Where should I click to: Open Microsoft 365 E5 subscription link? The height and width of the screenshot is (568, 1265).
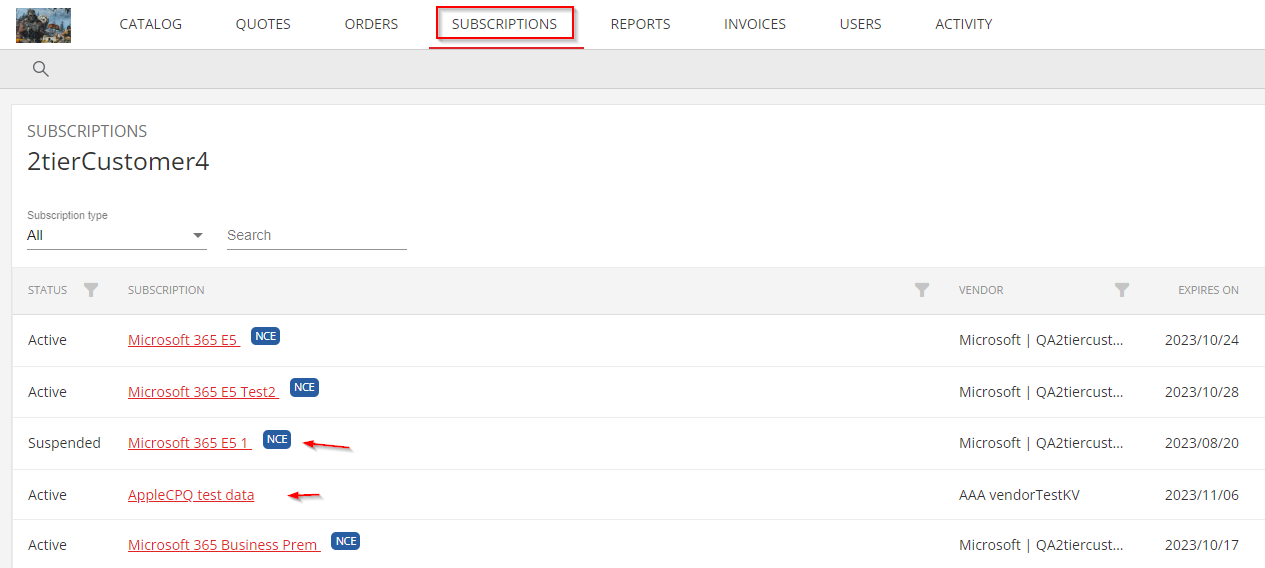(184, 340)
